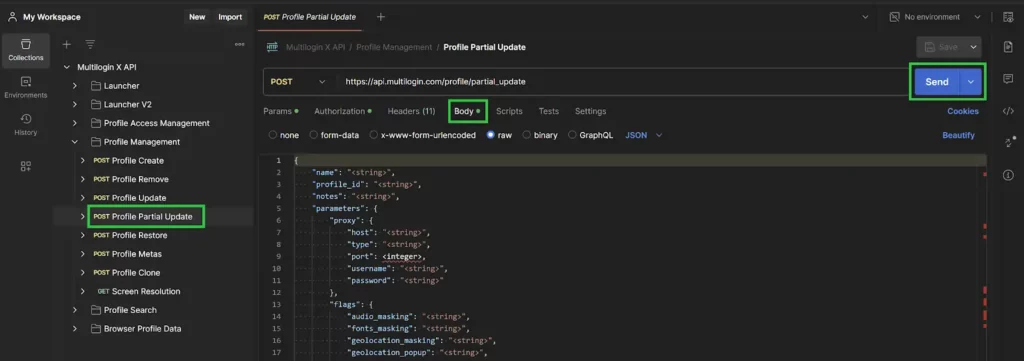Screen dimensions: 1024x361
Task: Switch to the Scripts tab
Action: tap(509, 111)
